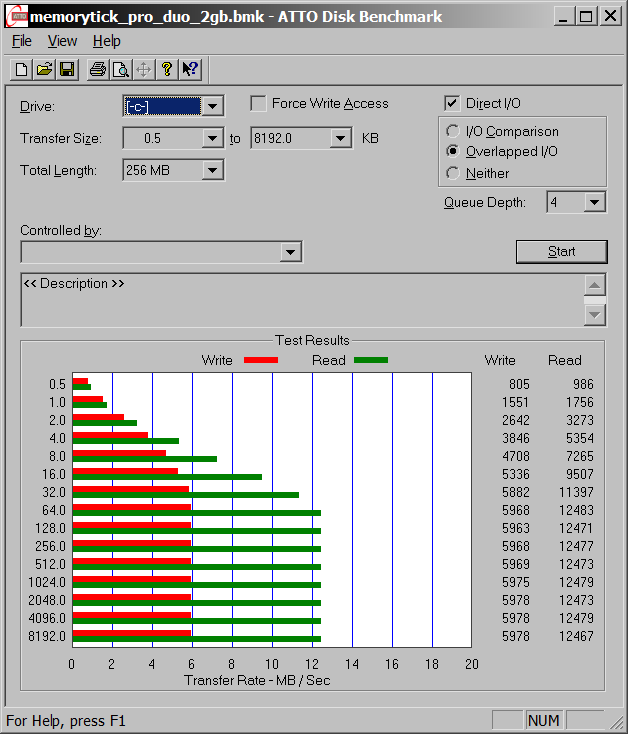Click the yellow question mark About icon
628x734 pixels.
coord(167,69)
